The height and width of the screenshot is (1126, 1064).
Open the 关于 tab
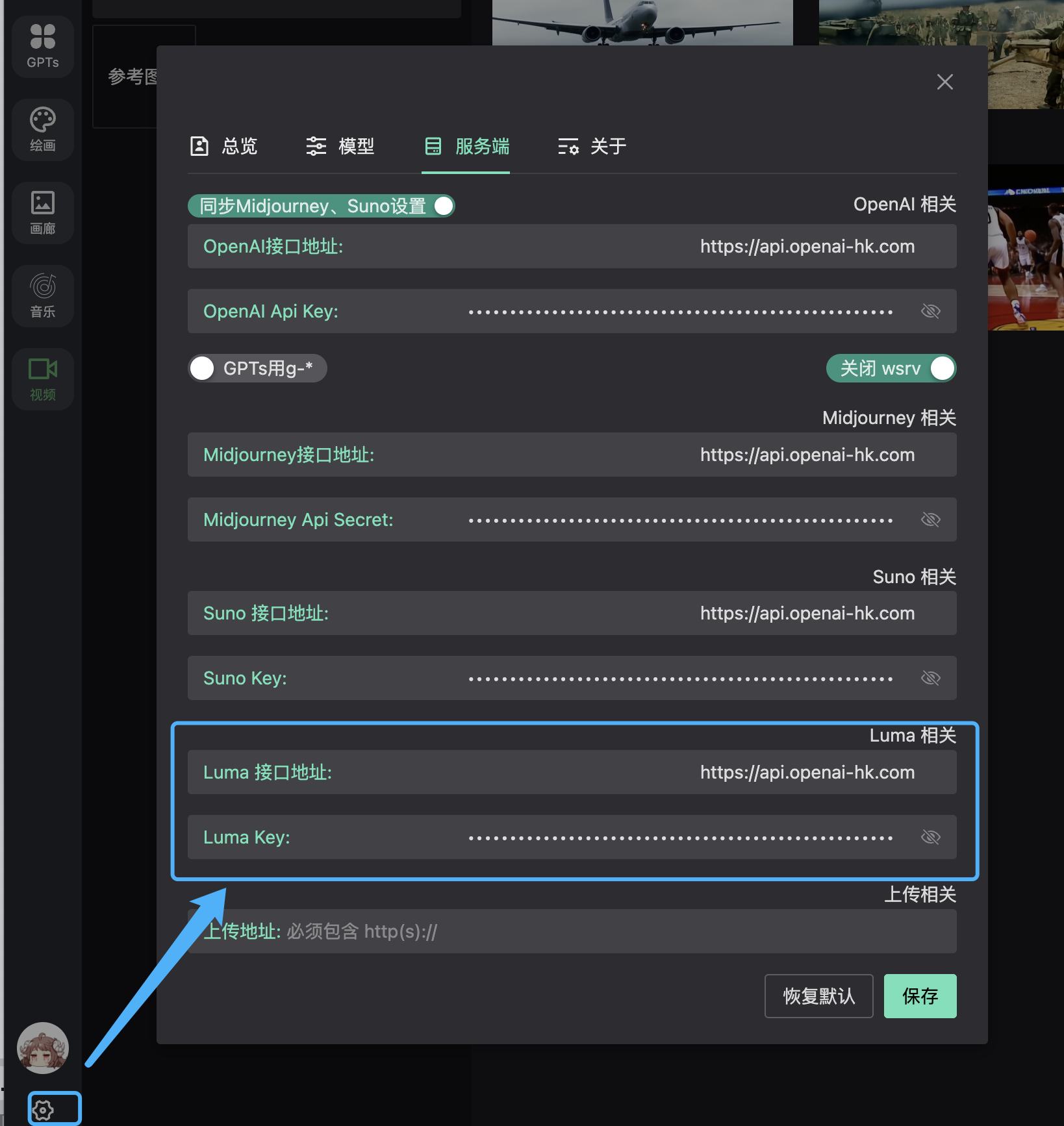[x=592, y=146]
